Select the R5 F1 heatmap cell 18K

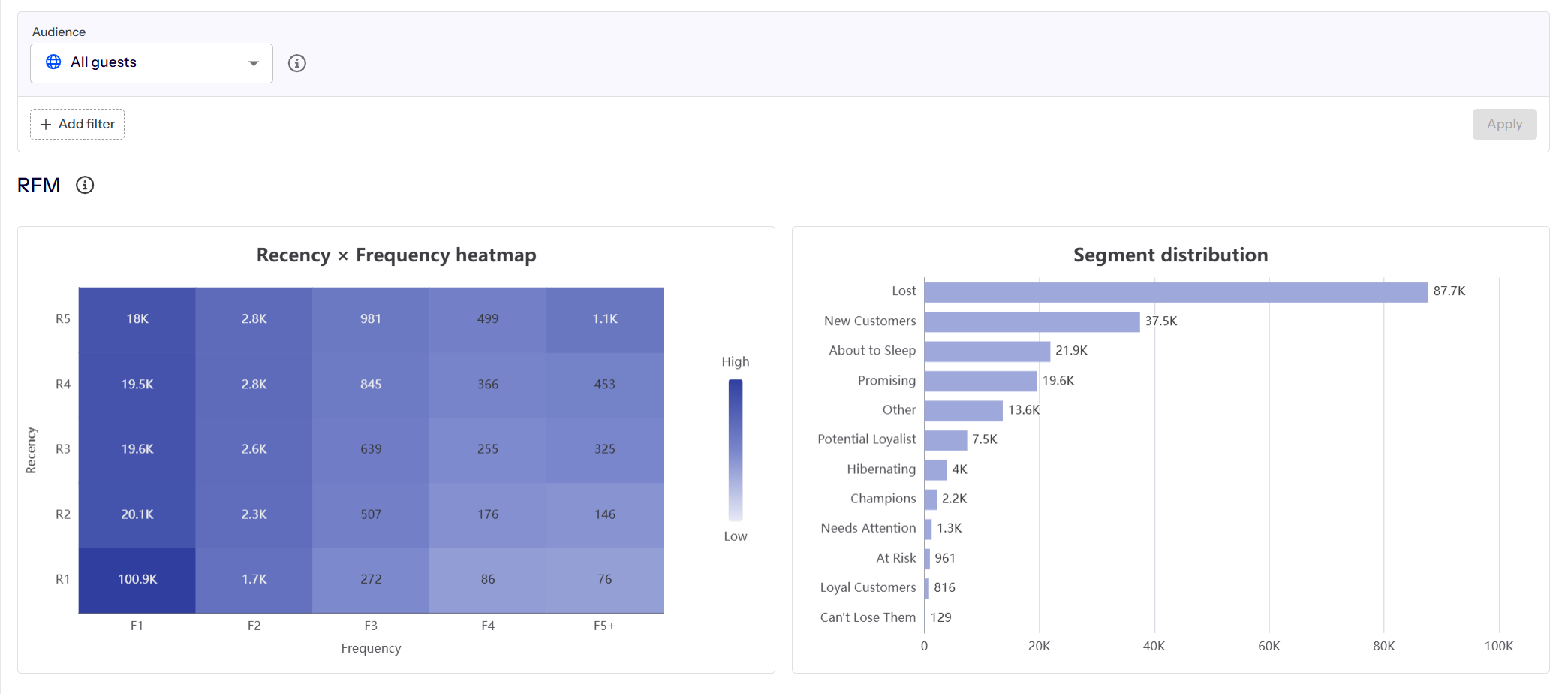pyautogui.click(x=137, y=319)
